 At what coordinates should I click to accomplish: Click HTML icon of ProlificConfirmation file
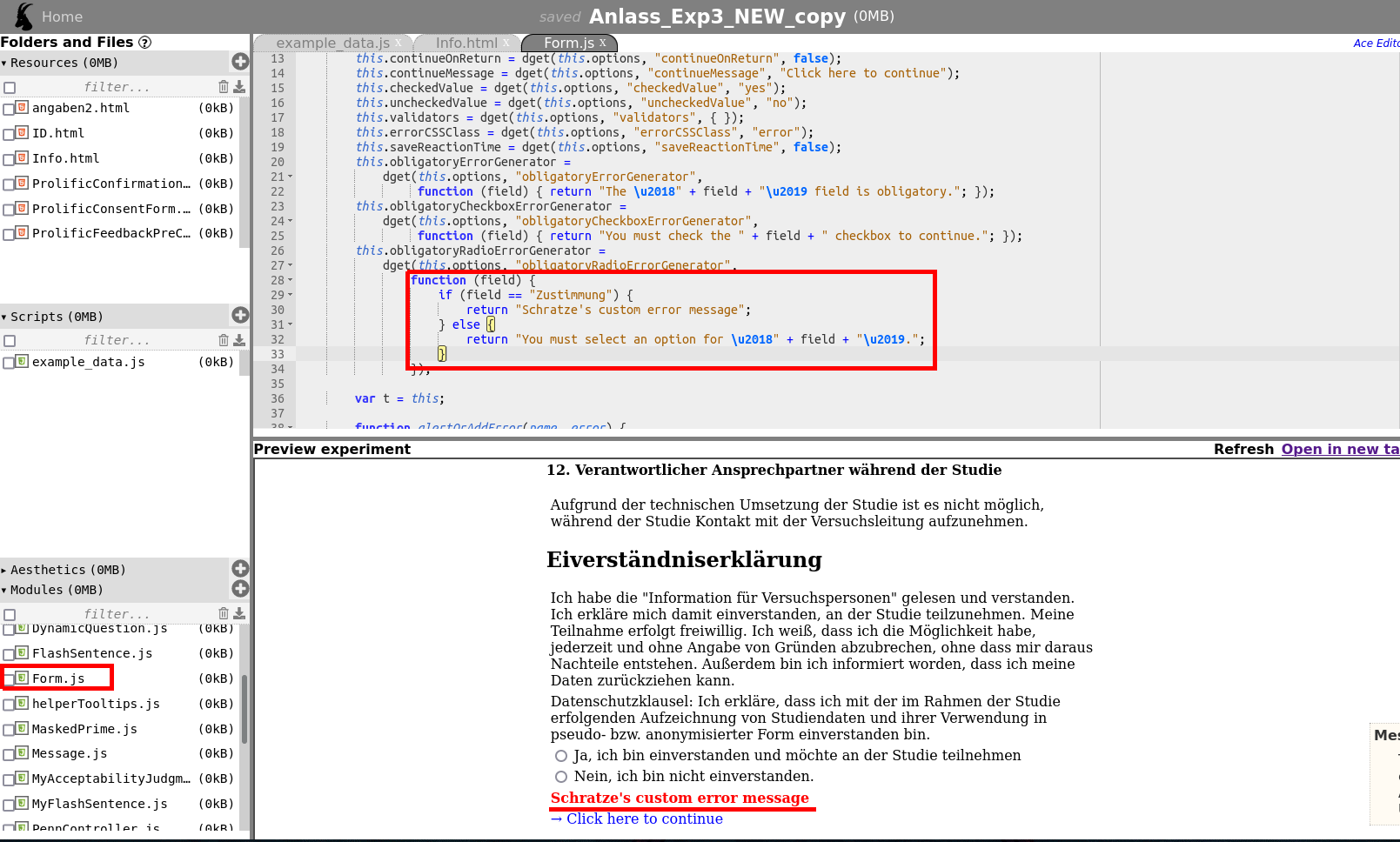click(23, 183)
